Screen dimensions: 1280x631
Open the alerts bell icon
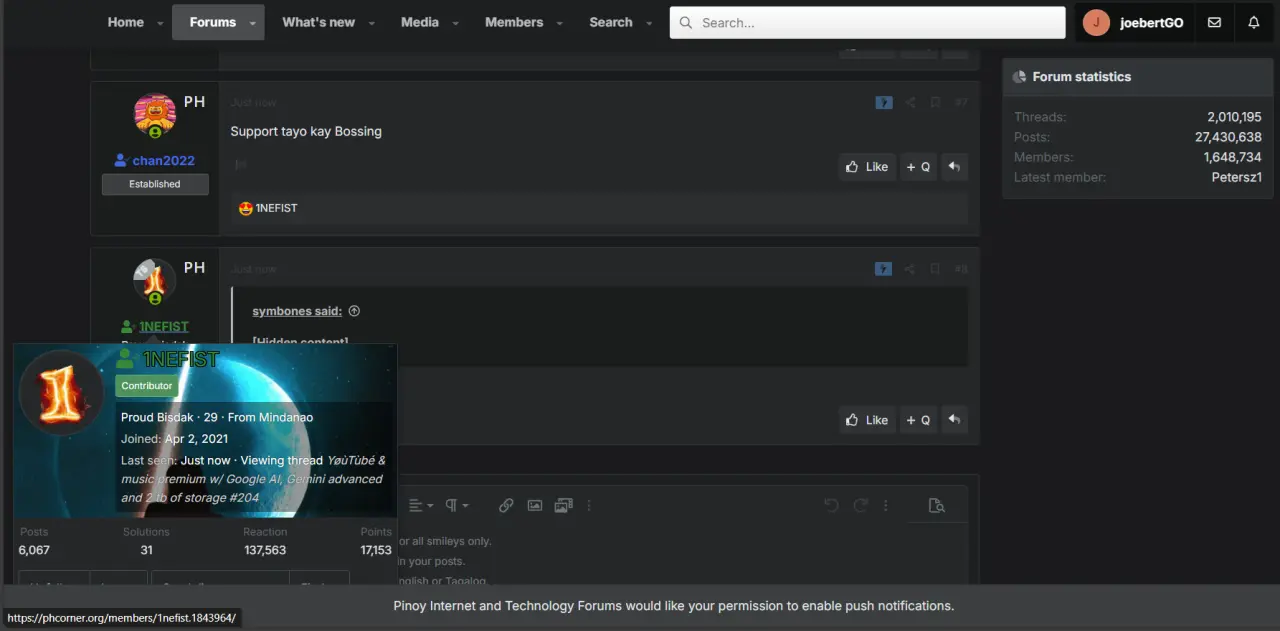click(x=1254, y=22)
